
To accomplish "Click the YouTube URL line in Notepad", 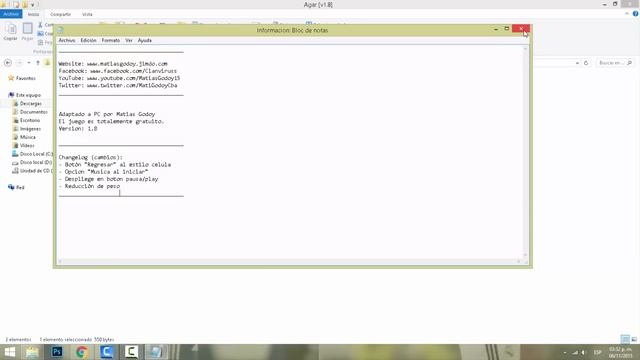I will point(119,78).
